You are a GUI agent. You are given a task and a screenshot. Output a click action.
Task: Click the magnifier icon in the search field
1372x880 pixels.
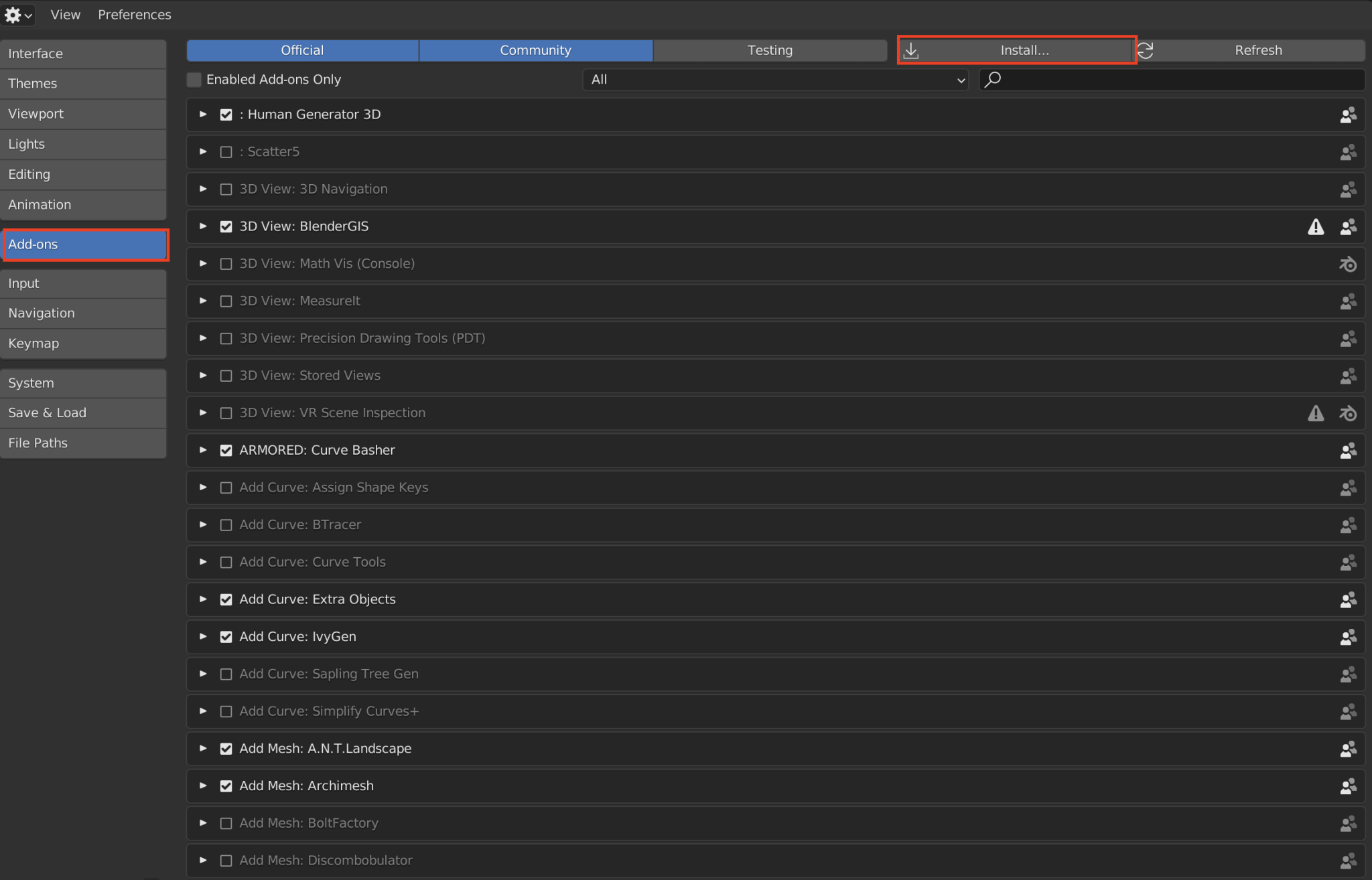point(993,79)
